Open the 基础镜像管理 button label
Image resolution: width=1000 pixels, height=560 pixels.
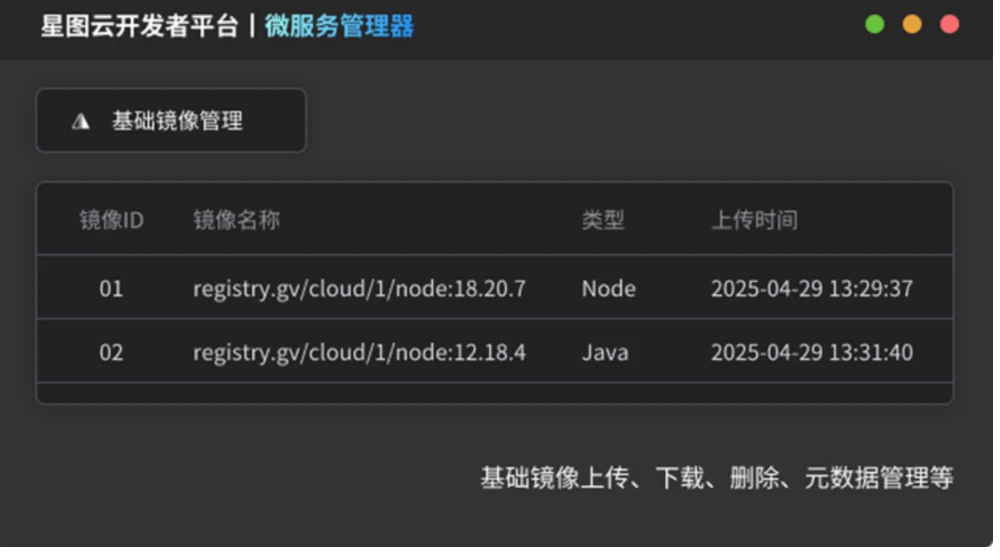point(177,121)
